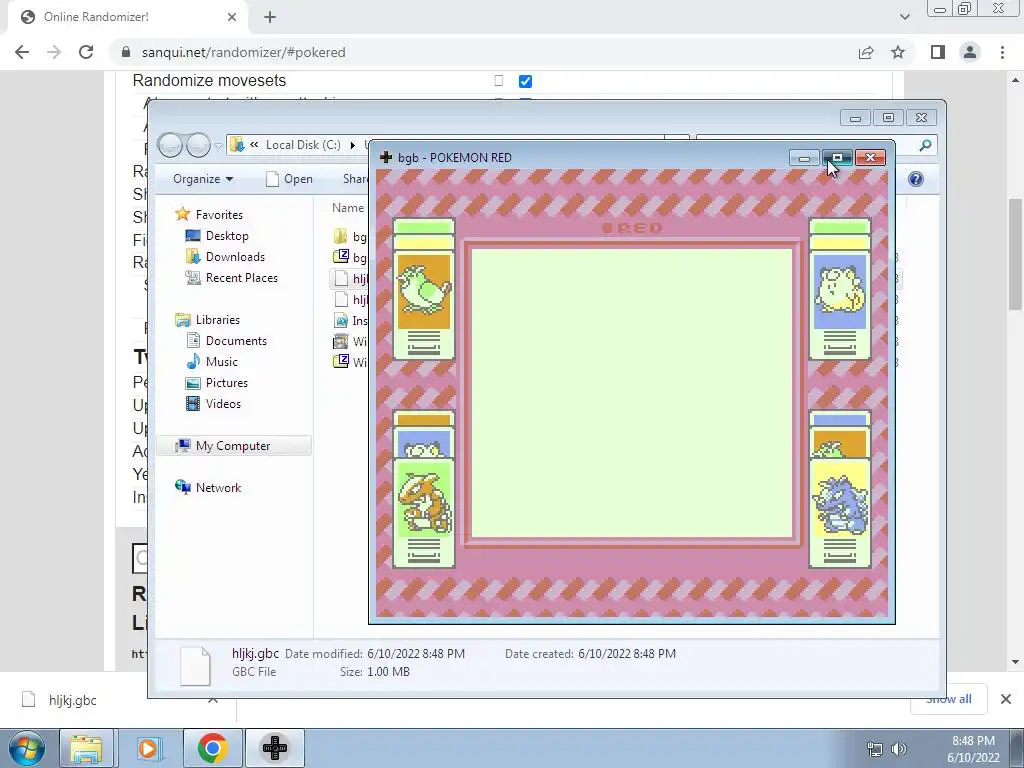Click the Kangaskhan card with green background
The height and width of the screenshot is (768, 1024).
point(424,513)
